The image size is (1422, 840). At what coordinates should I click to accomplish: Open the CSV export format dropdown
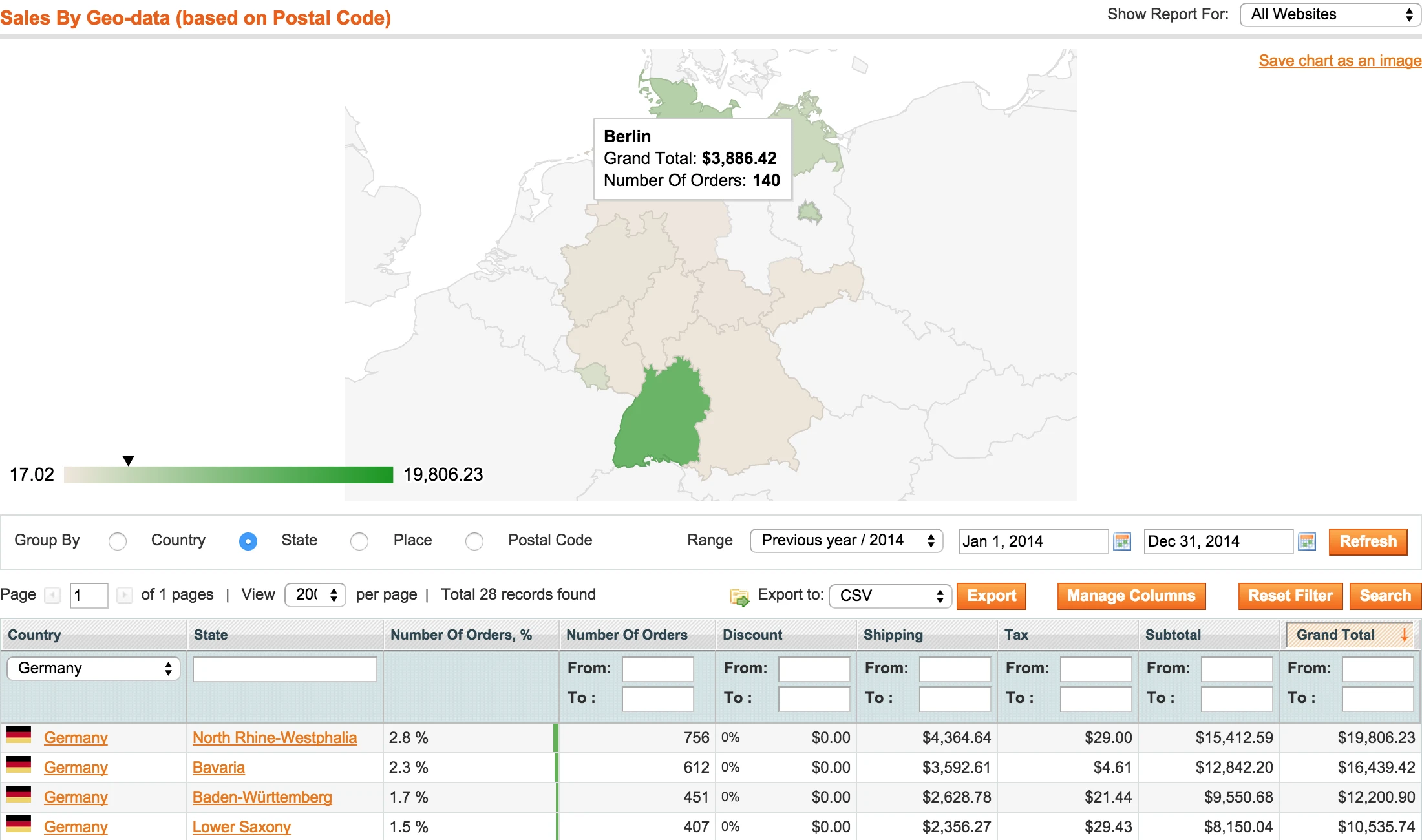[x=890, y=596]
